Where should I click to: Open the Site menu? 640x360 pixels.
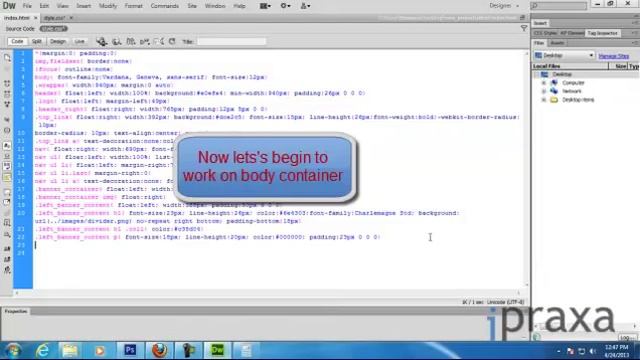(x=192, y=6)
